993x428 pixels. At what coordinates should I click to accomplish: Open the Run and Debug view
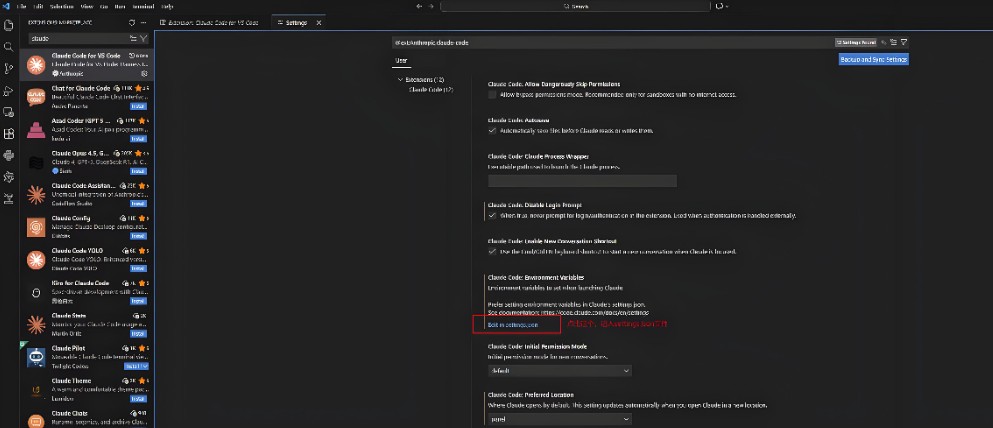point(8,91)
